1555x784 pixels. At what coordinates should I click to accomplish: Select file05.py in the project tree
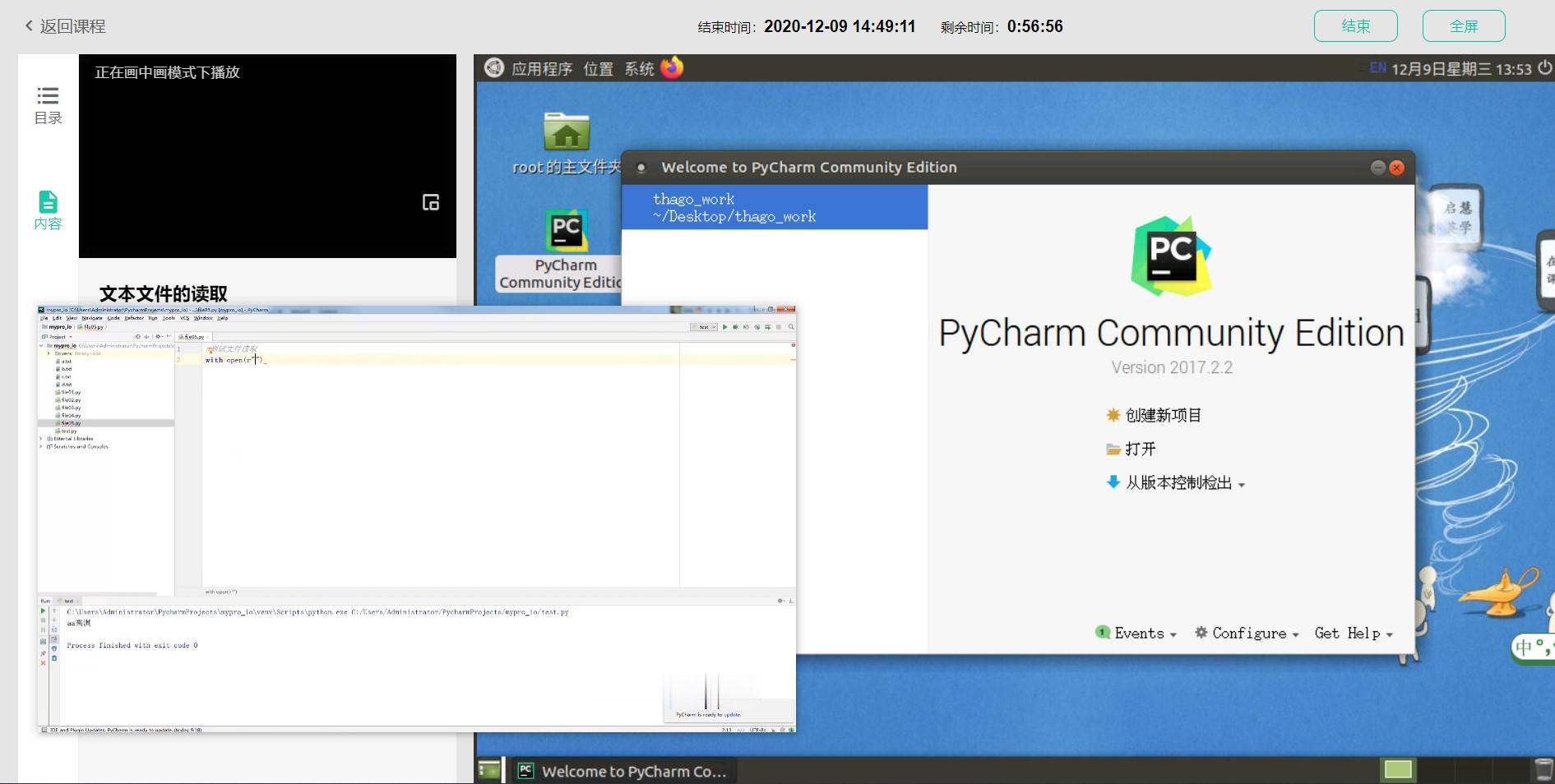[68, 423]
